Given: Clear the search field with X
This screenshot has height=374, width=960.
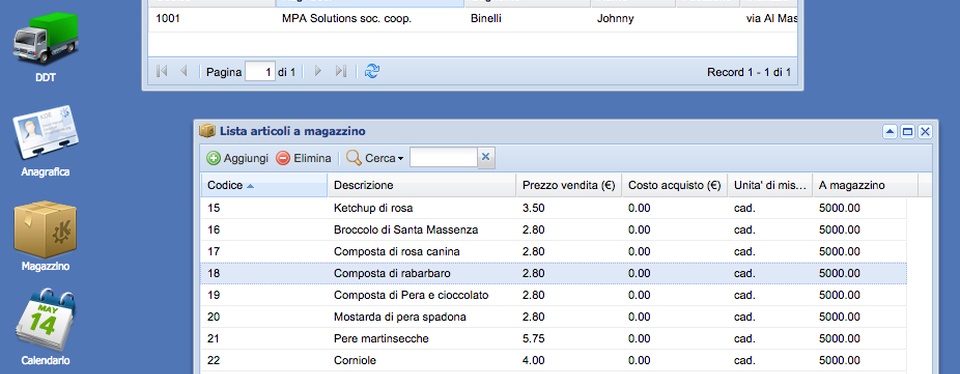Looking at the screenshot, I should point(486,158).
